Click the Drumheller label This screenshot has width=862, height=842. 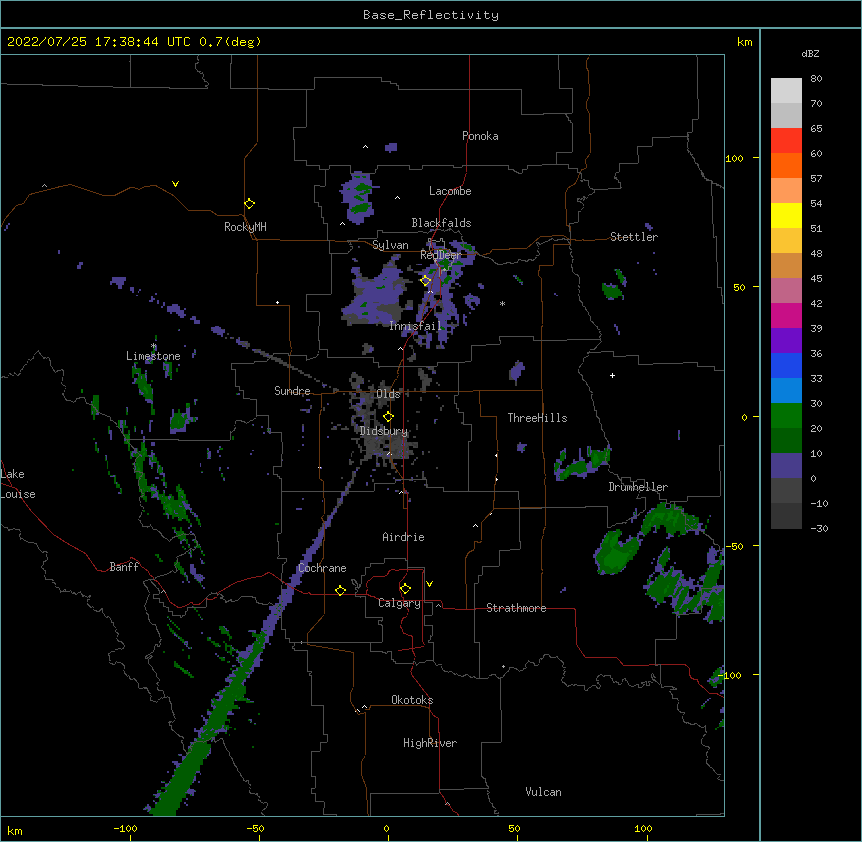[x=638, y=487]
